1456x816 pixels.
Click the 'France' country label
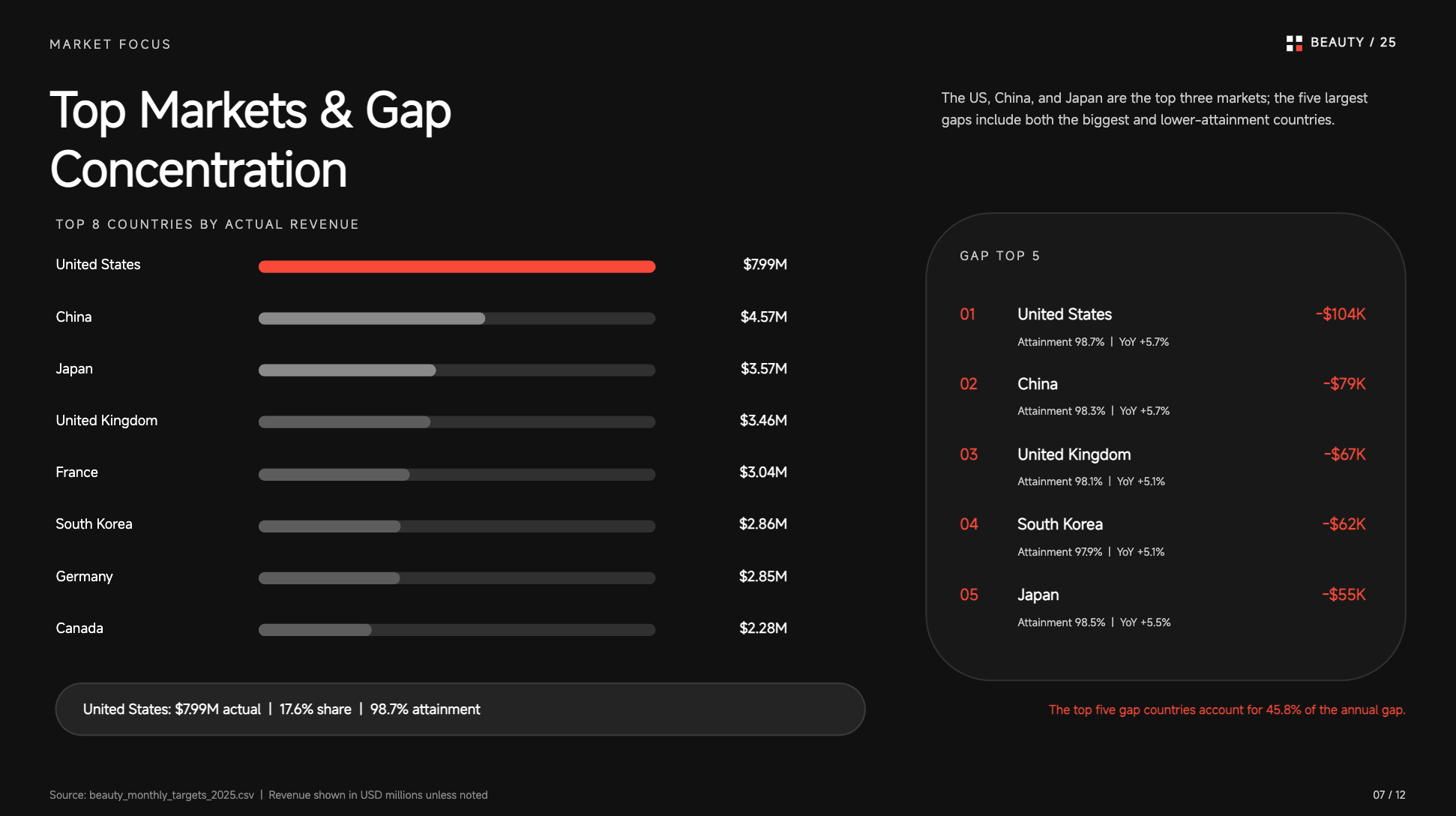76,472
